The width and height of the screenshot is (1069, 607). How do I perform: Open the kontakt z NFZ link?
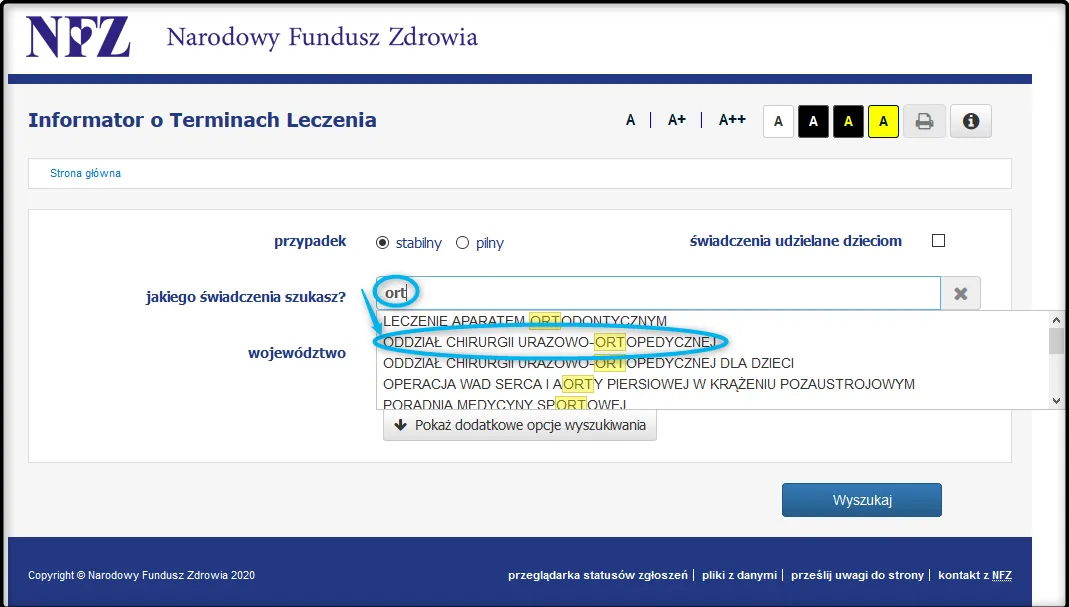(x=975, y=575)
